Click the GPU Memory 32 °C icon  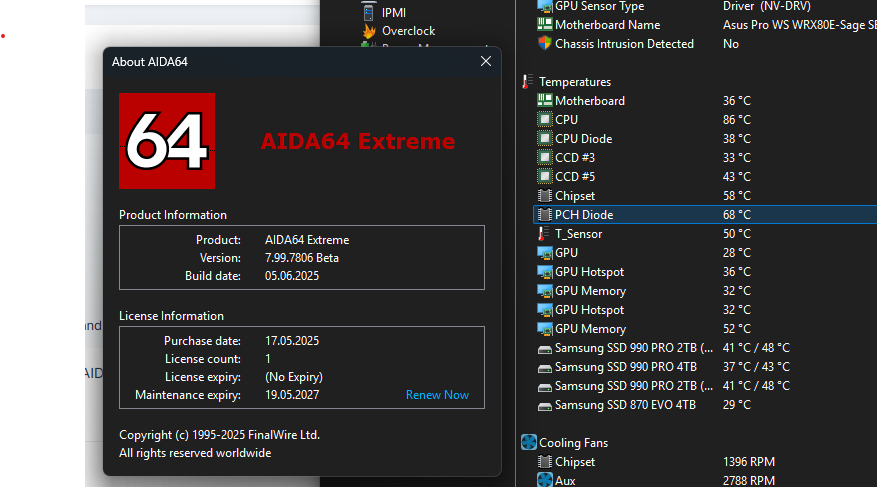544,291
